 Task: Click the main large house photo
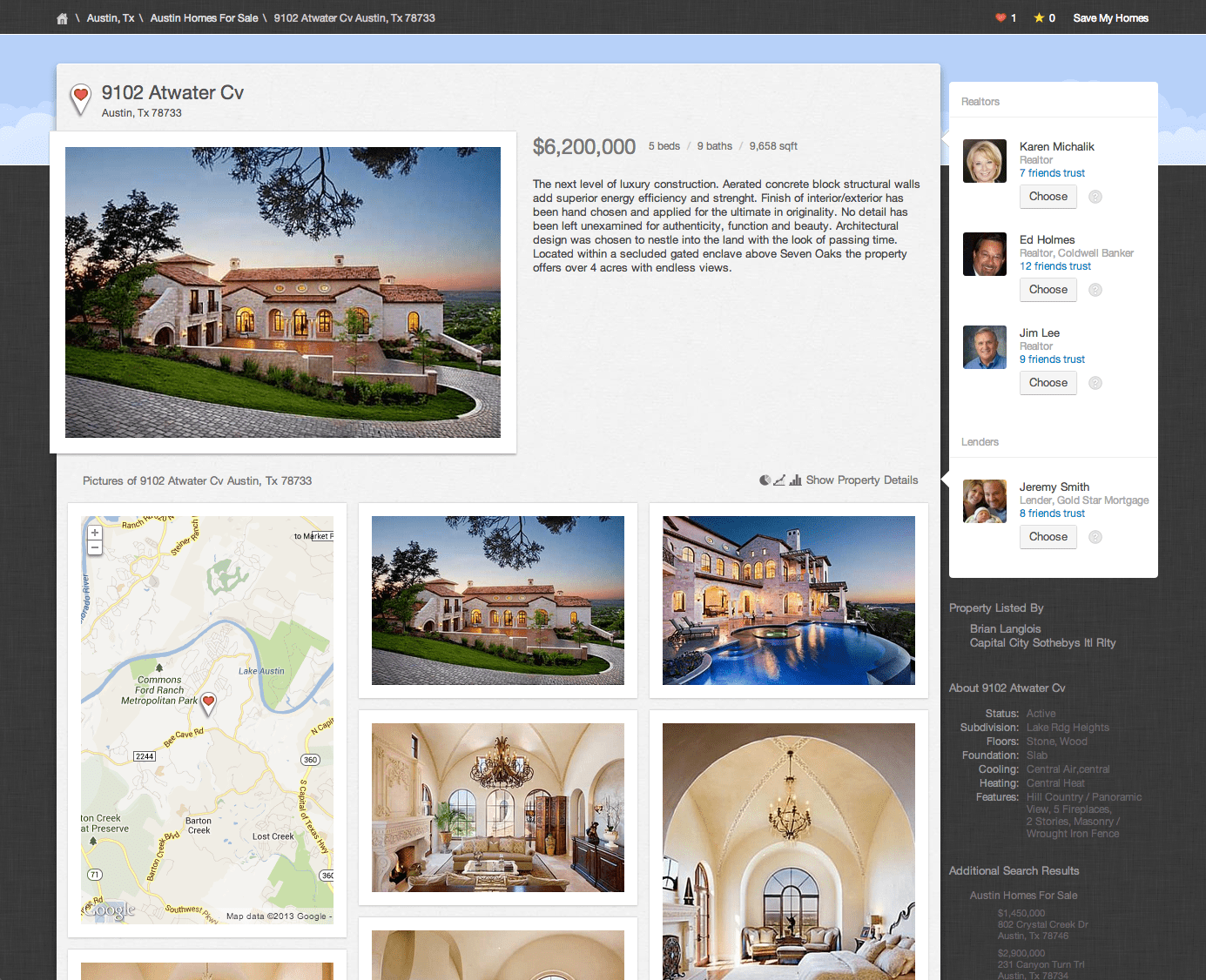(x=283, y=292)
